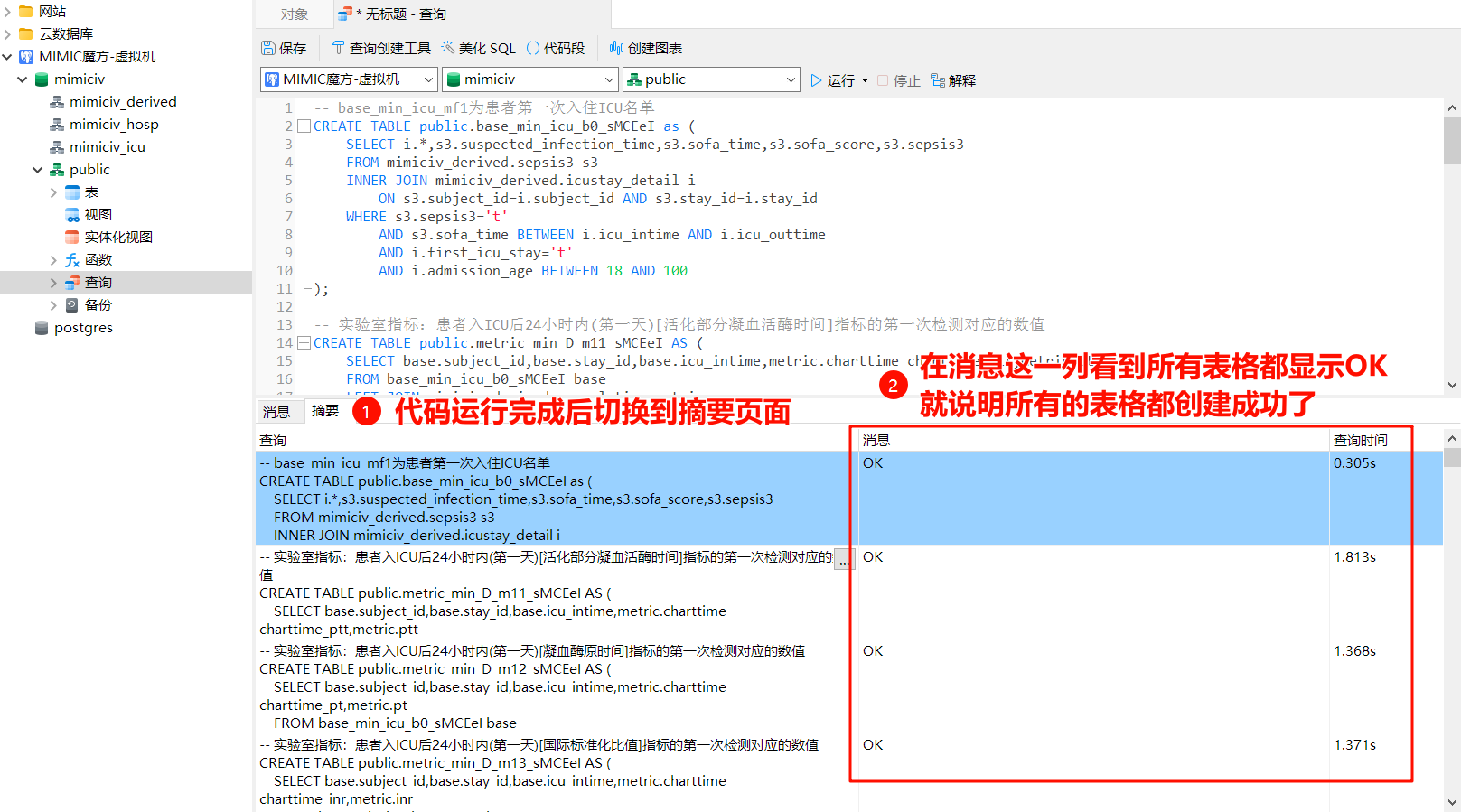Collapse the mimiciv database node

coord(23,79)
